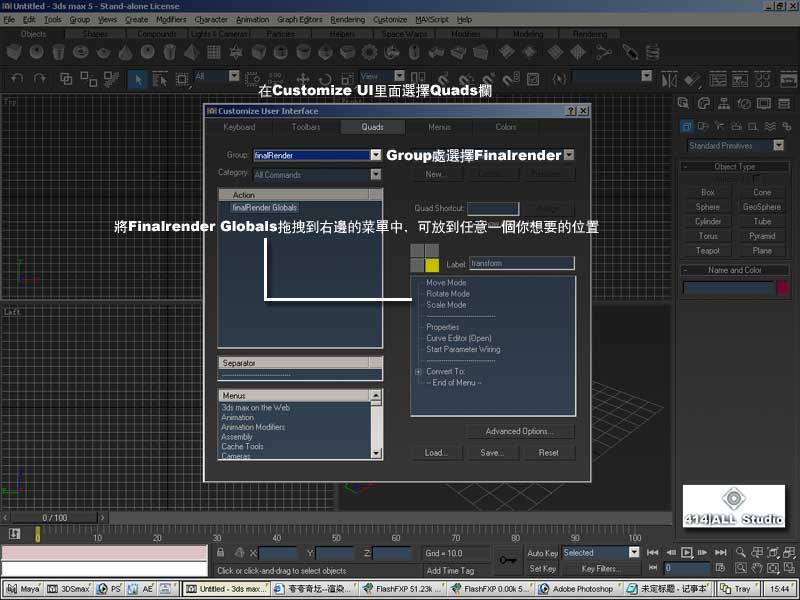Create a Box from Objects shelf

point(14,52)
